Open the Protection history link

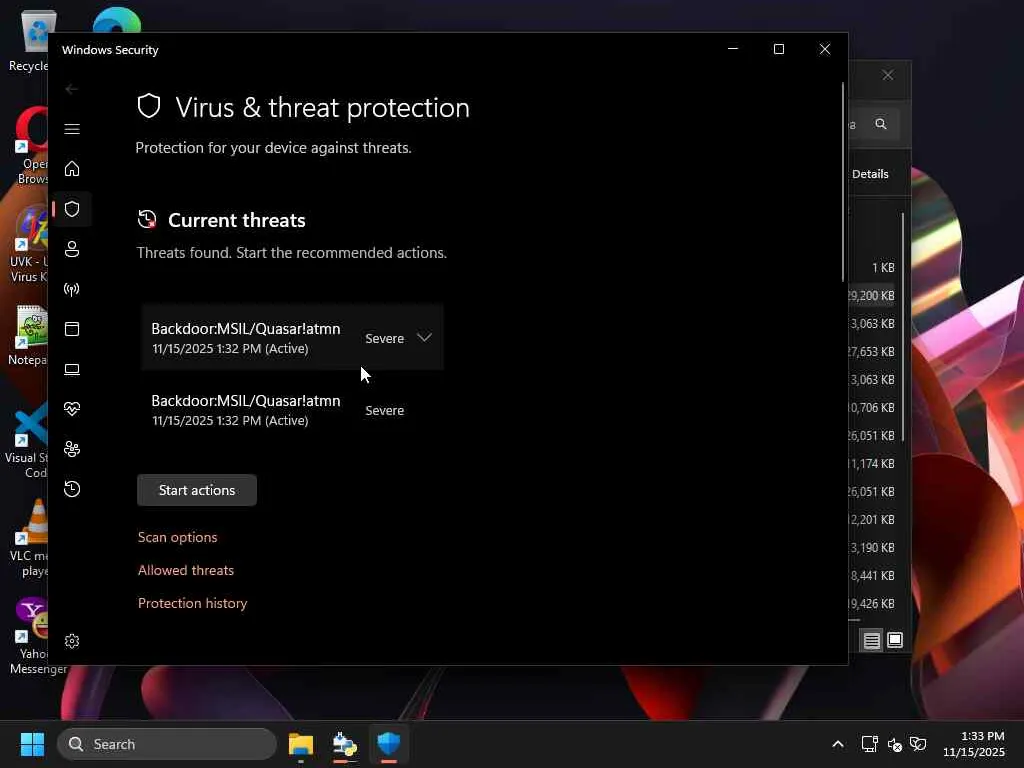(x=193, y=603)
